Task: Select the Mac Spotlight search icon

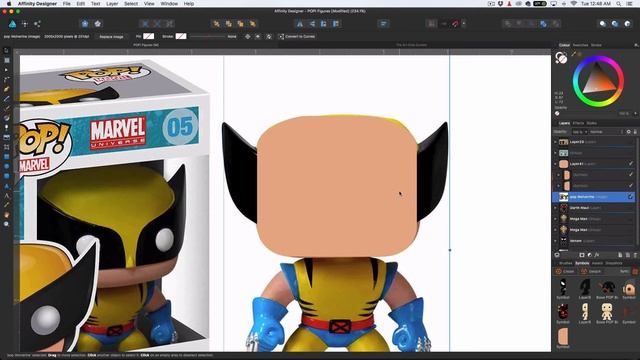Action: (x=619, y=4)
